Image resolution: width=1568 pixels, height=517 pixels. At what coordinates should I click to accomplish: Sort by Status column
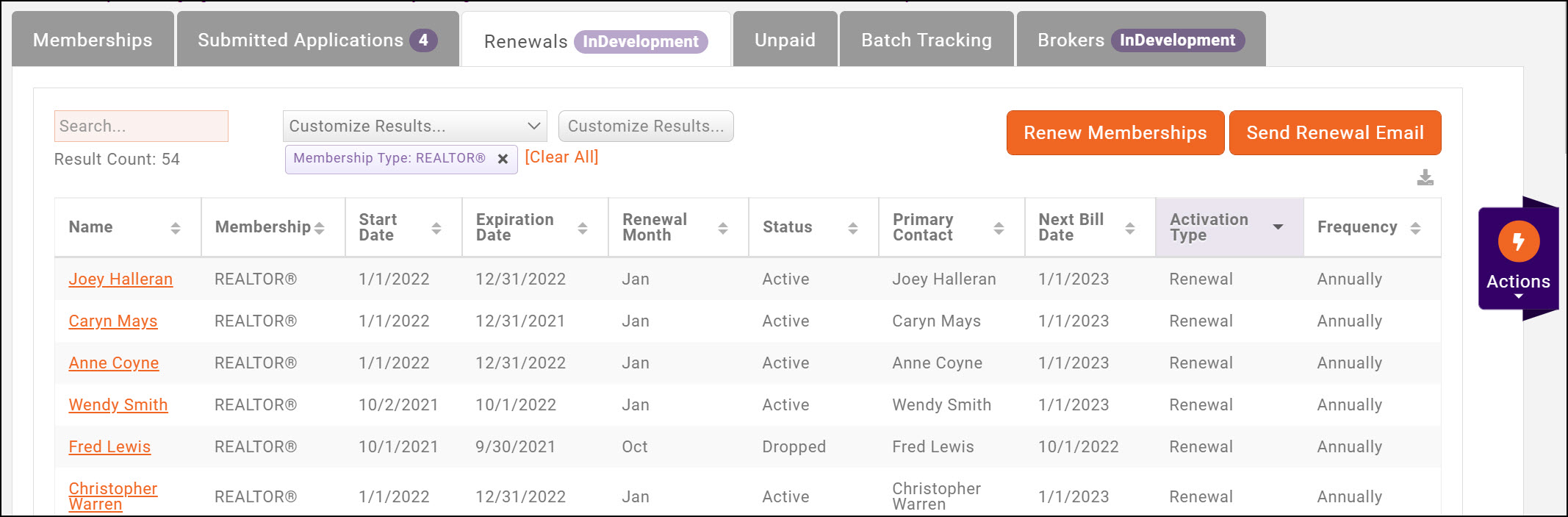coord(852,228)
